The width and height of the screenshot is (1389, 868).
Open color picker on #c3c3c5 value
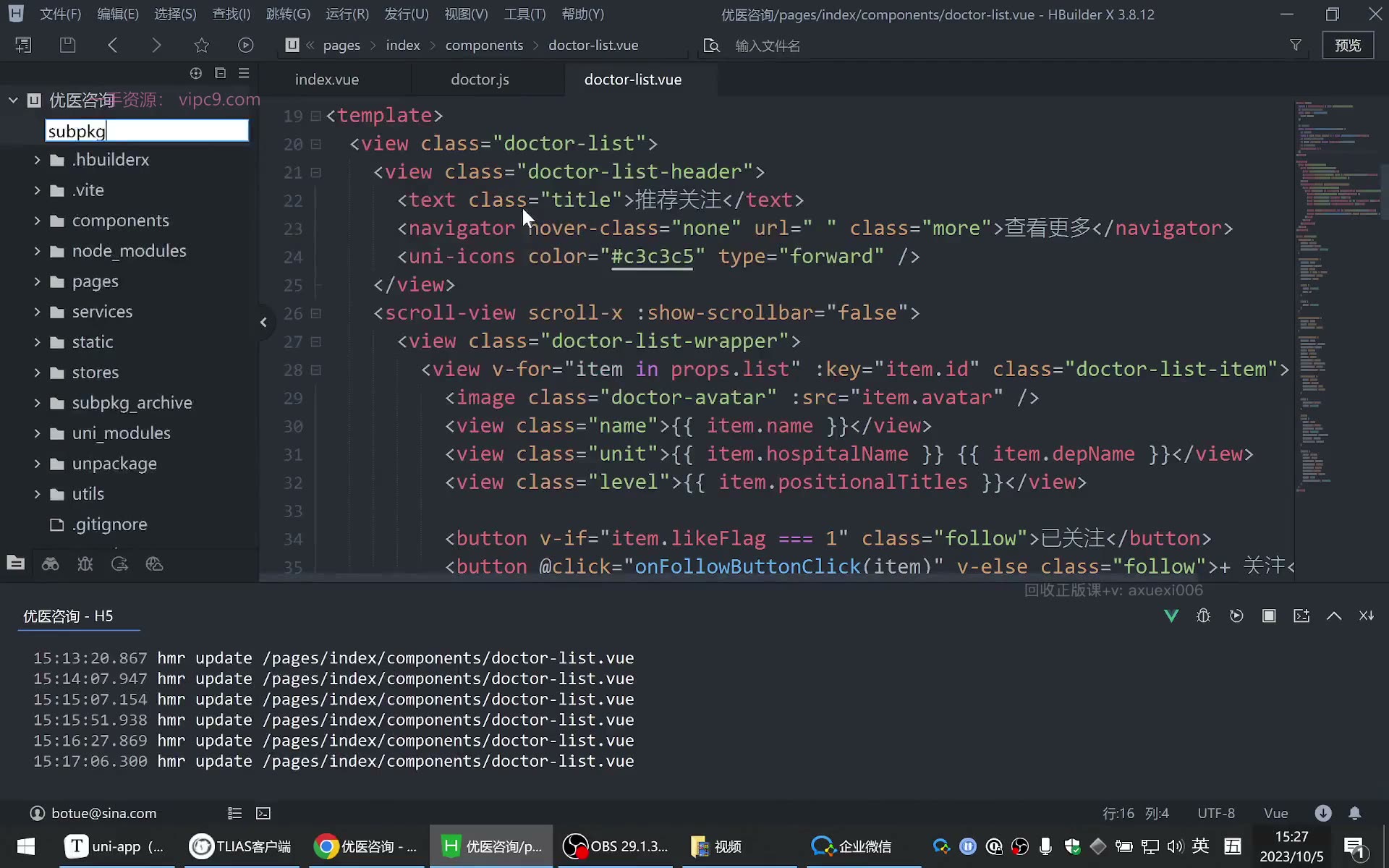click(653, 256)
